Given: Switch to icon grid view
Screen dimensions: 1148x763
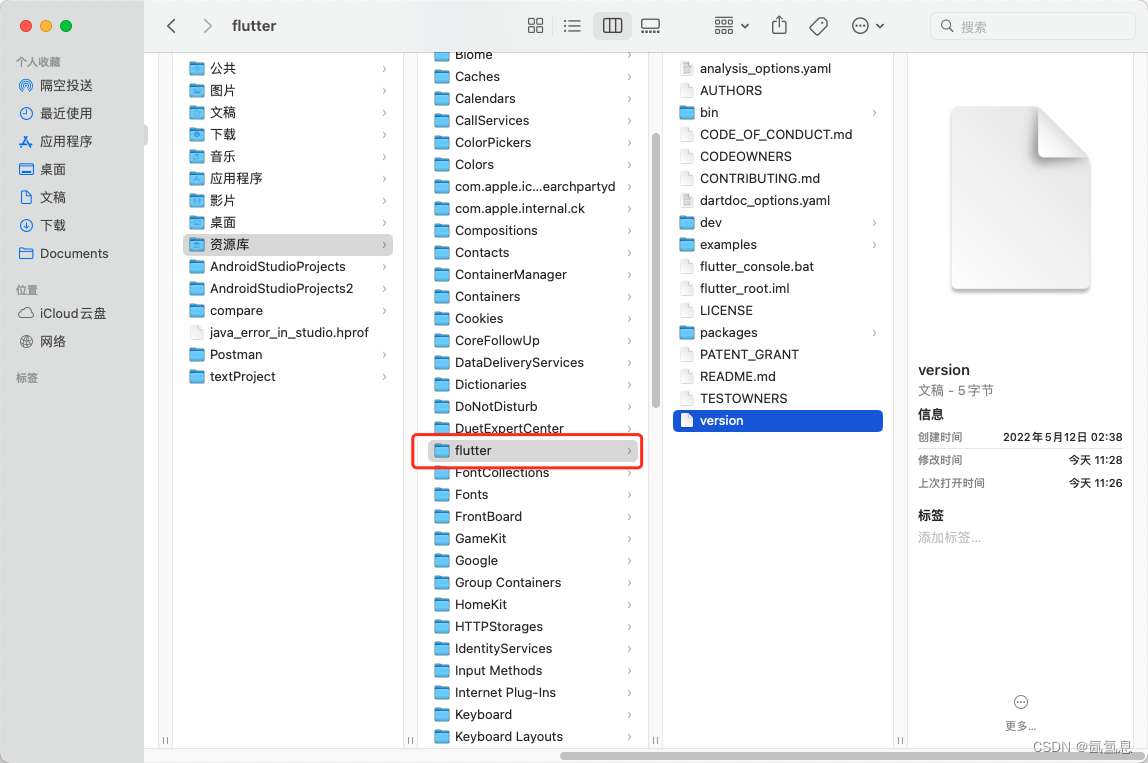Looking at the screenshot, I should (x=535, y=26).
